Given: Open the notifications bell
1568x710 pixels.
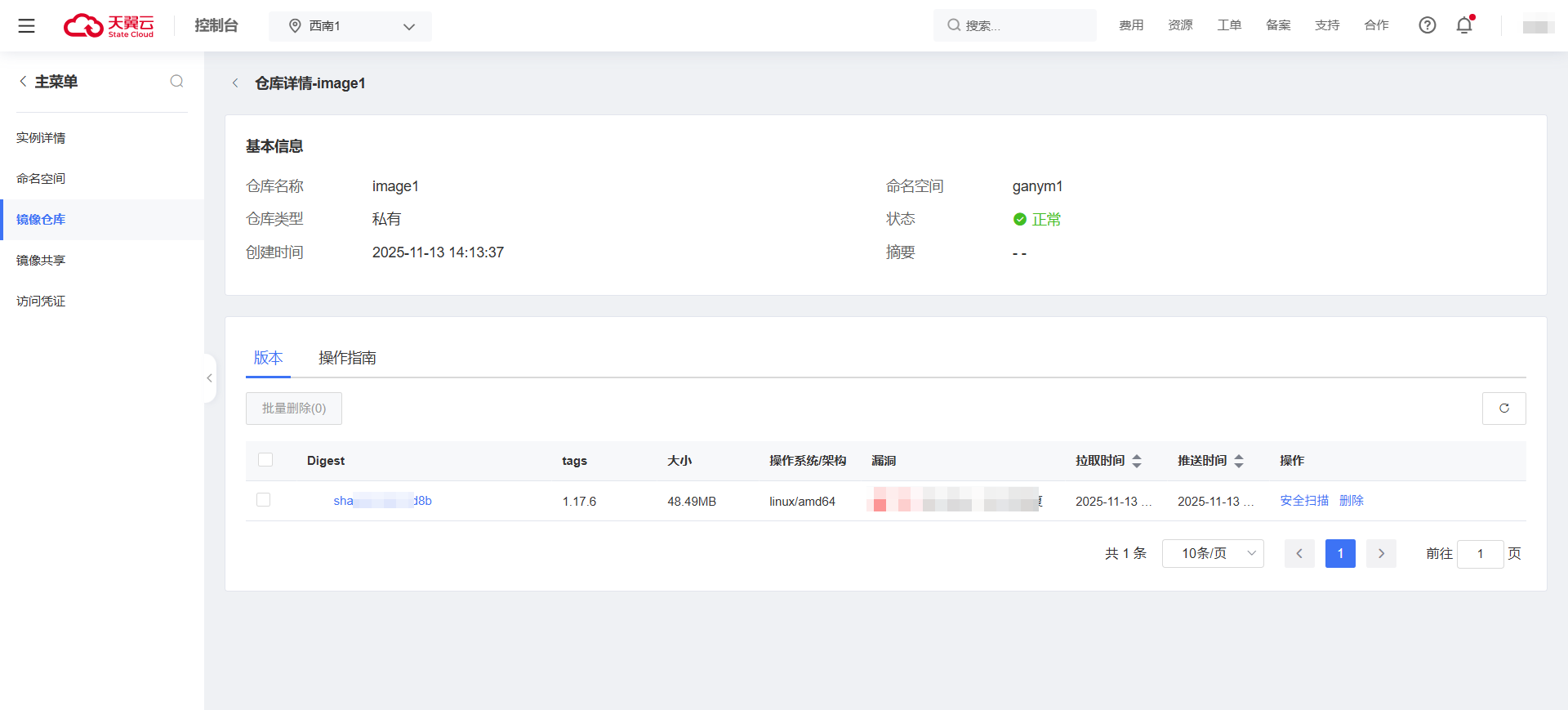Looking at the screenshot, I should 1464,25.
